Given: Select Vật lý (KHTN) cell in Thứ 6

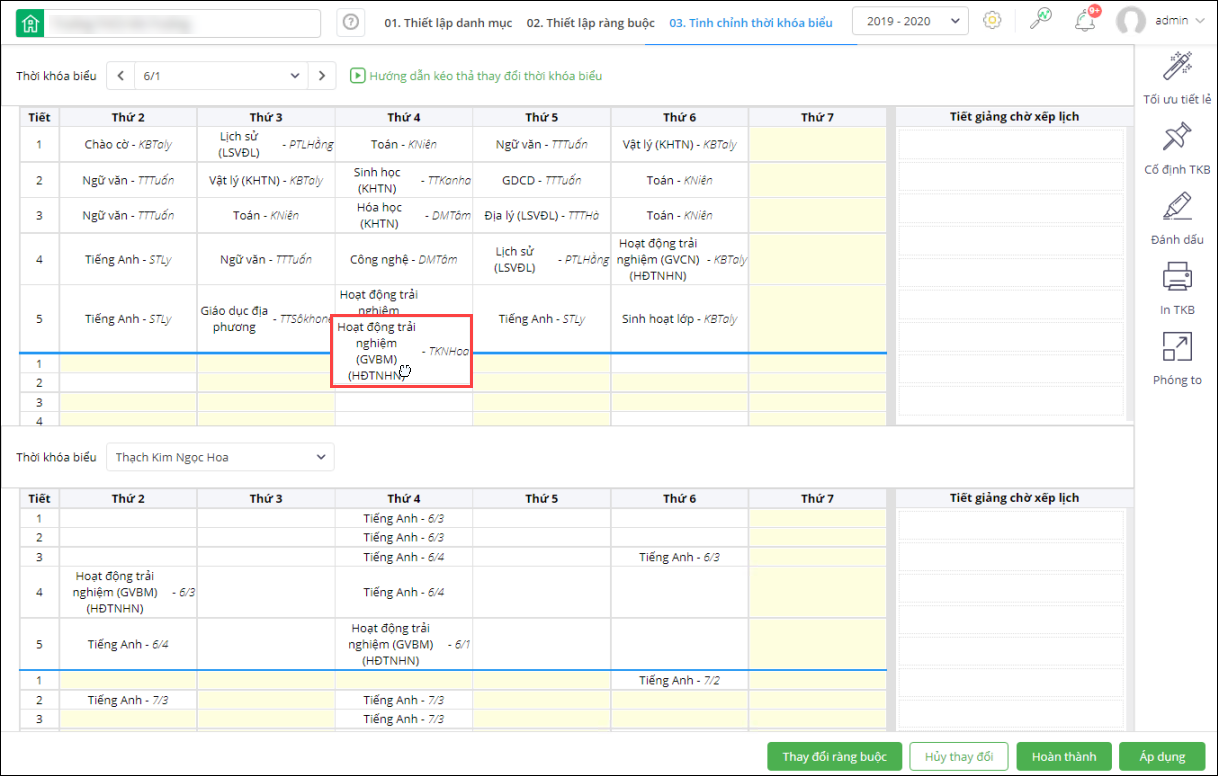Looking at the screenshot, I should point(680,144).
